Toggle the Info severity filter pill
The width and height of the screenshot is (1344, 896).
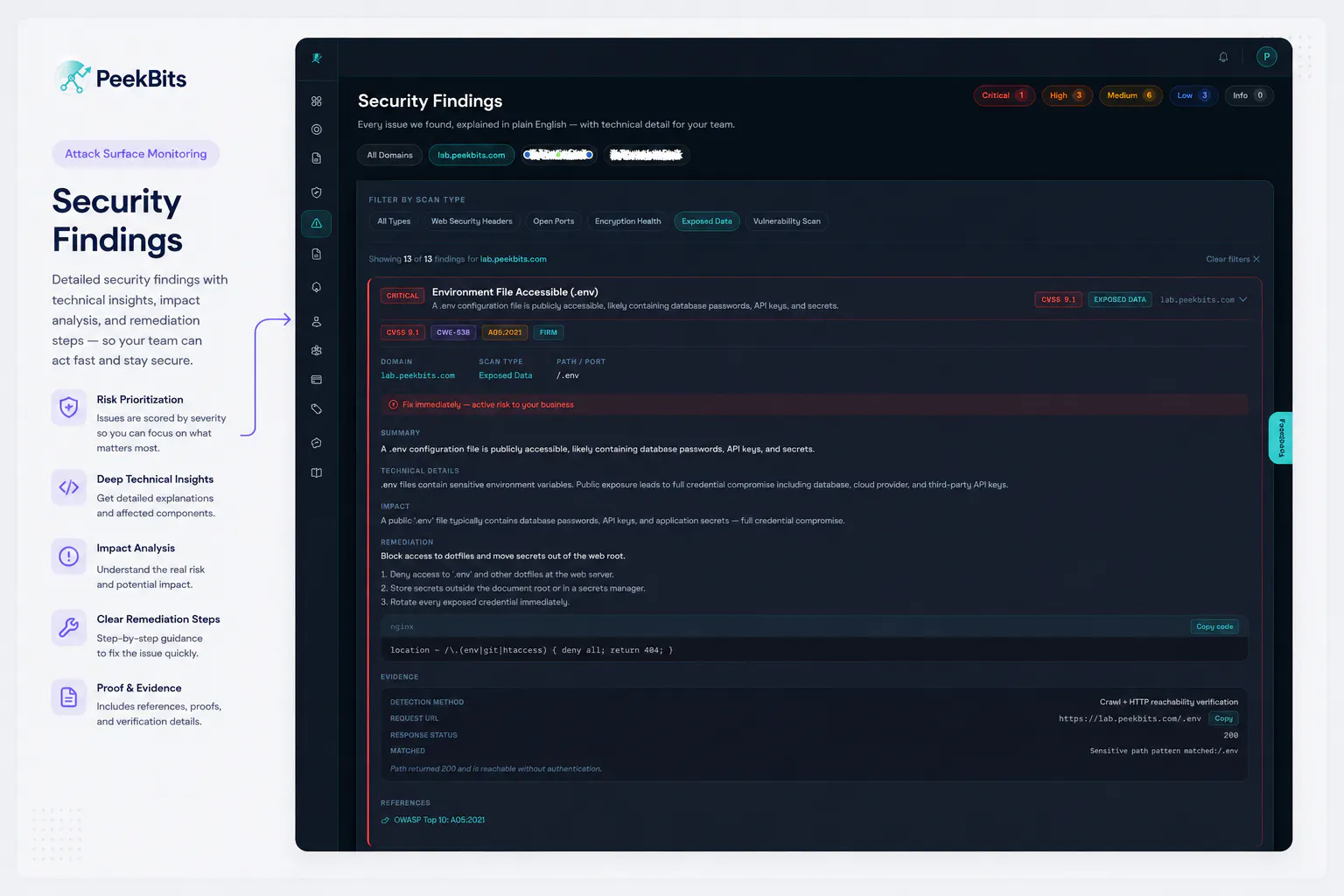(x=1249, y=95)
